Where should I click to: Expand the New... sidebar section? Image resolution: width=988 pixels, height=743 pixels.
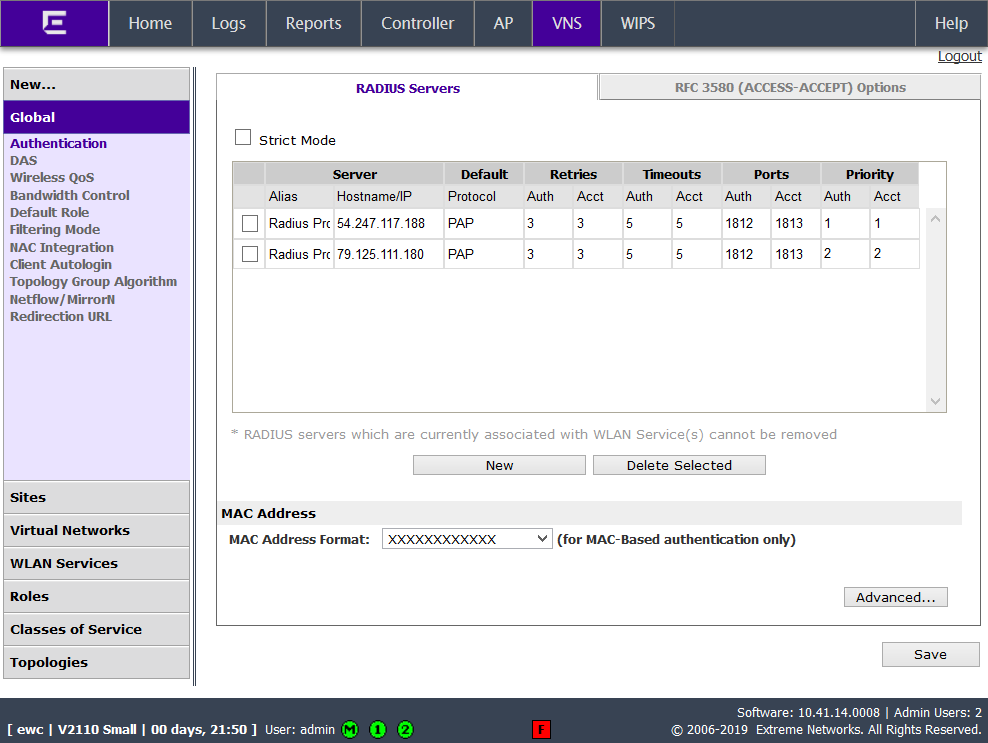click(96, 84)
